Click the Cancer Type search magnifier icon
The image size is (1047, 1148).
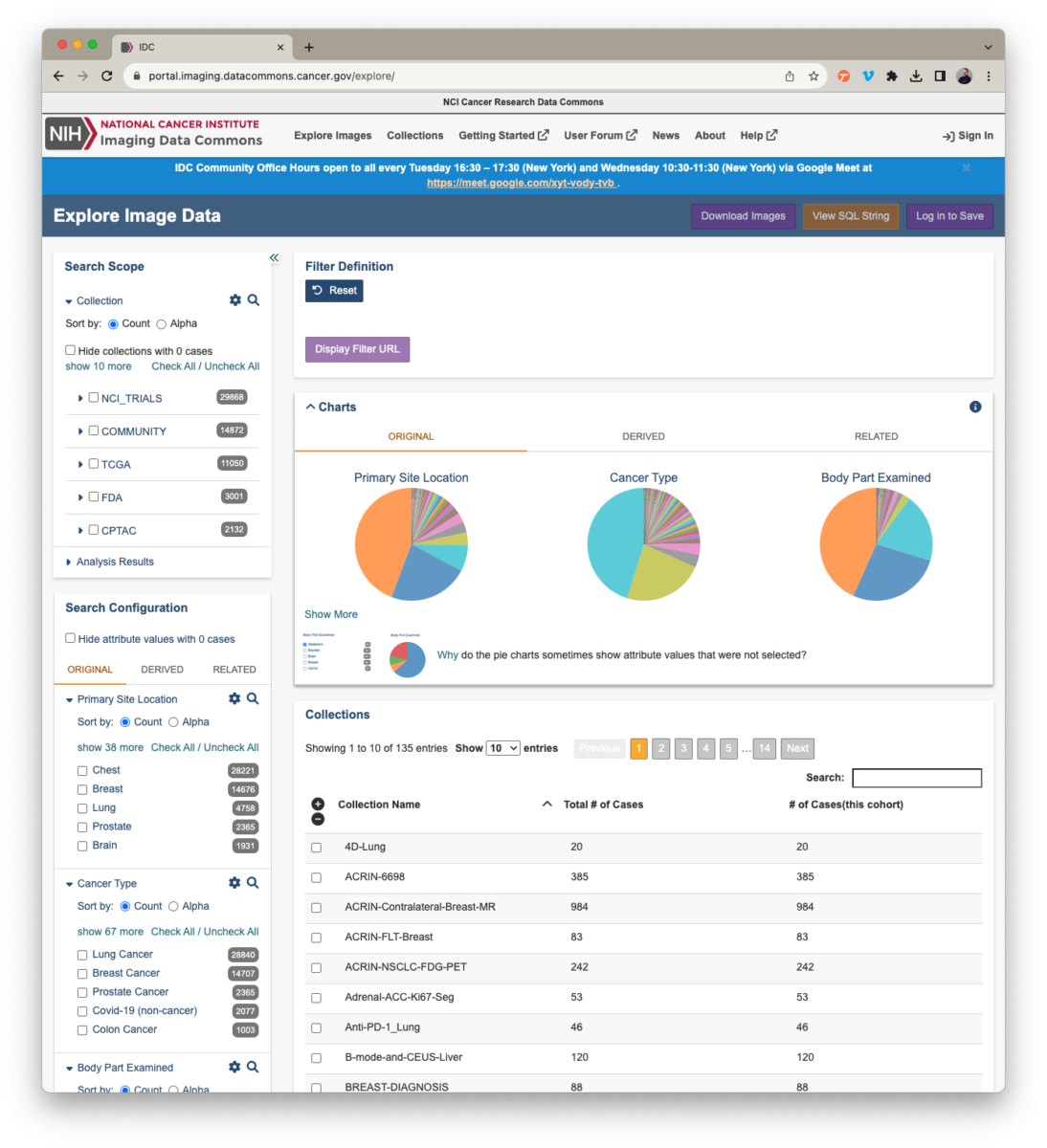pos(253,883)
